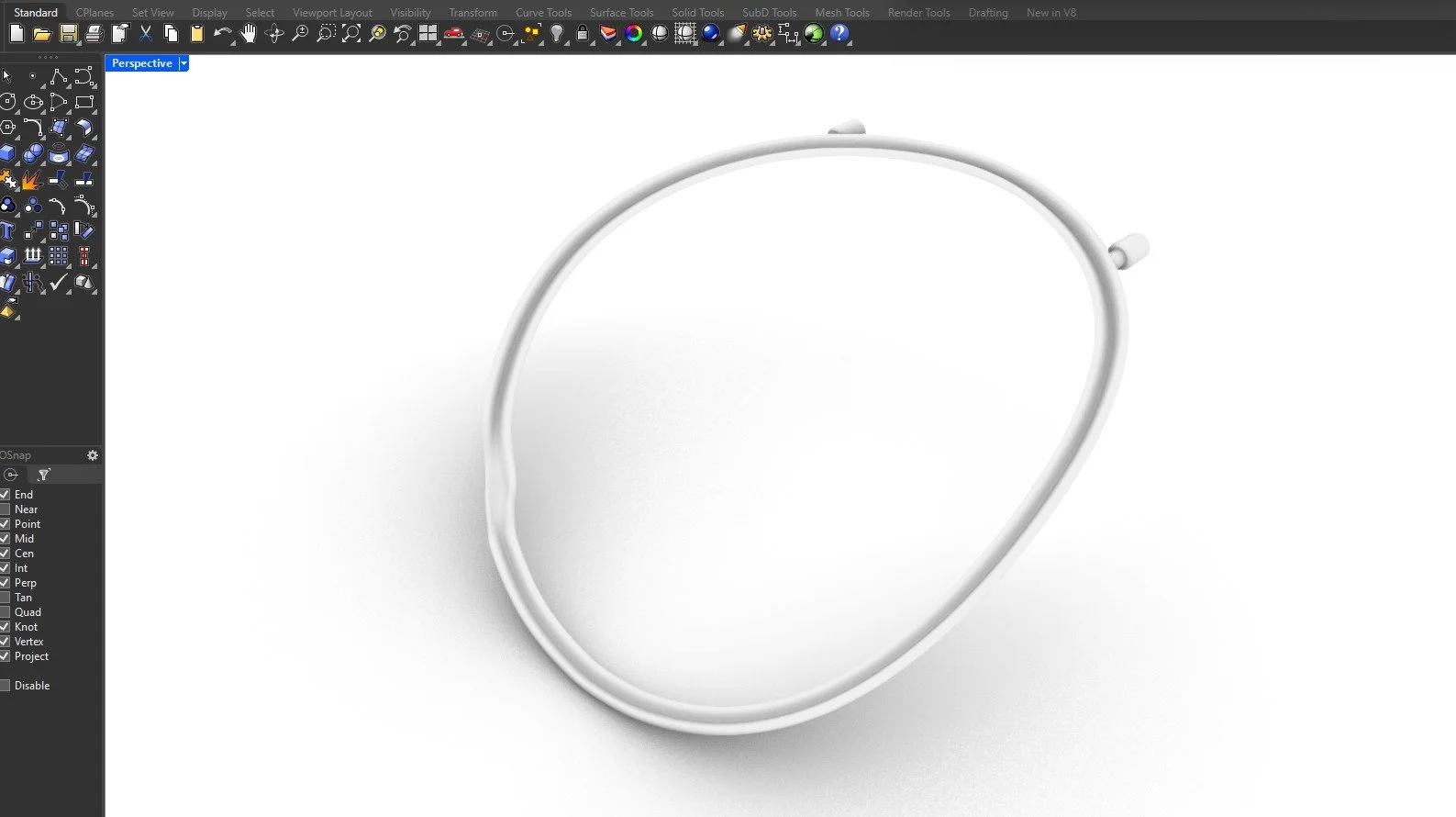Switch to the CPlanes toolbar tab
The height and width of the screenshot is (817, 1456).
tap(94, 13)
